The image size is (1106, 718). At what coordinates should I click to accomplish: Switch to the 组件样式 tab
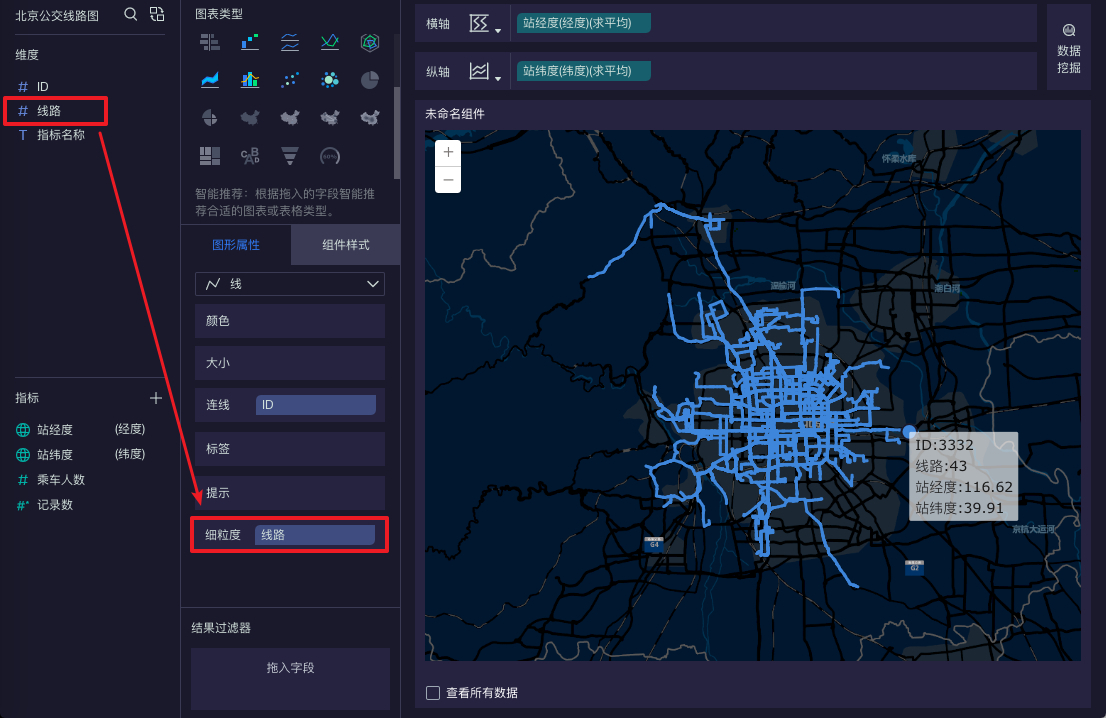346,245
